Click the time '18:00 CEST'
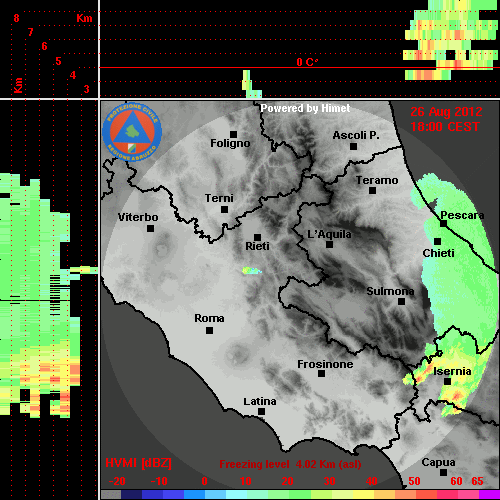The image size is (500, 500). (445, 127)
